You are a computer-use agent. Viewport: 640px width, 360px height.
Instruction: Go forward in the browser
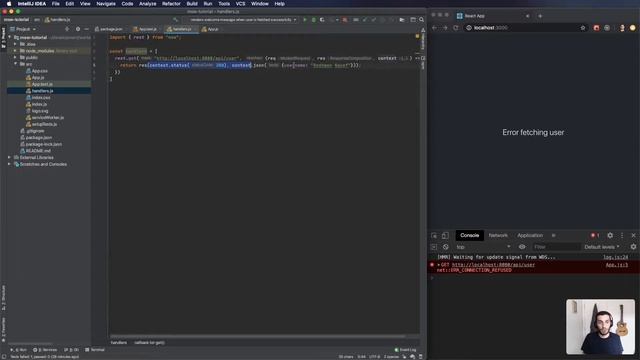point(445,28)
